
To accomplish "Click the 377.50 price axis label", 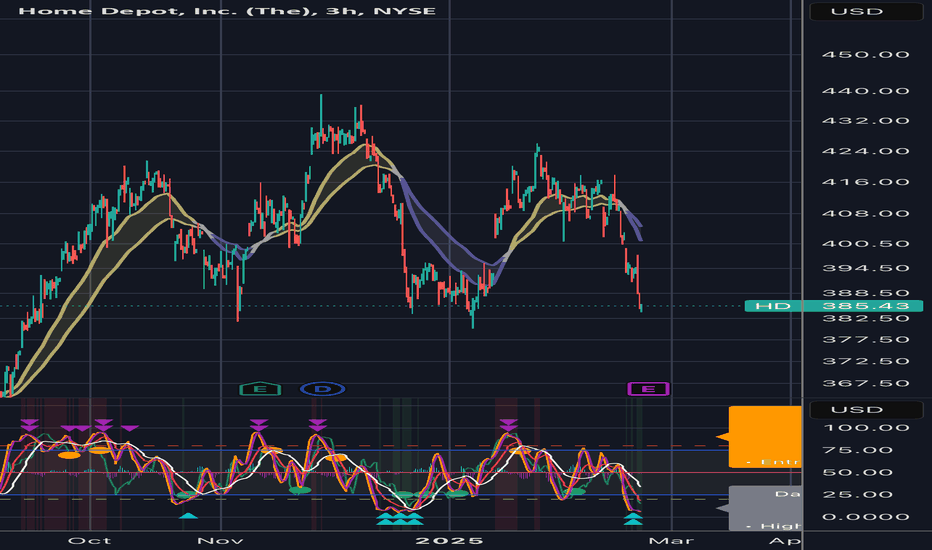I will pos(865,340).
